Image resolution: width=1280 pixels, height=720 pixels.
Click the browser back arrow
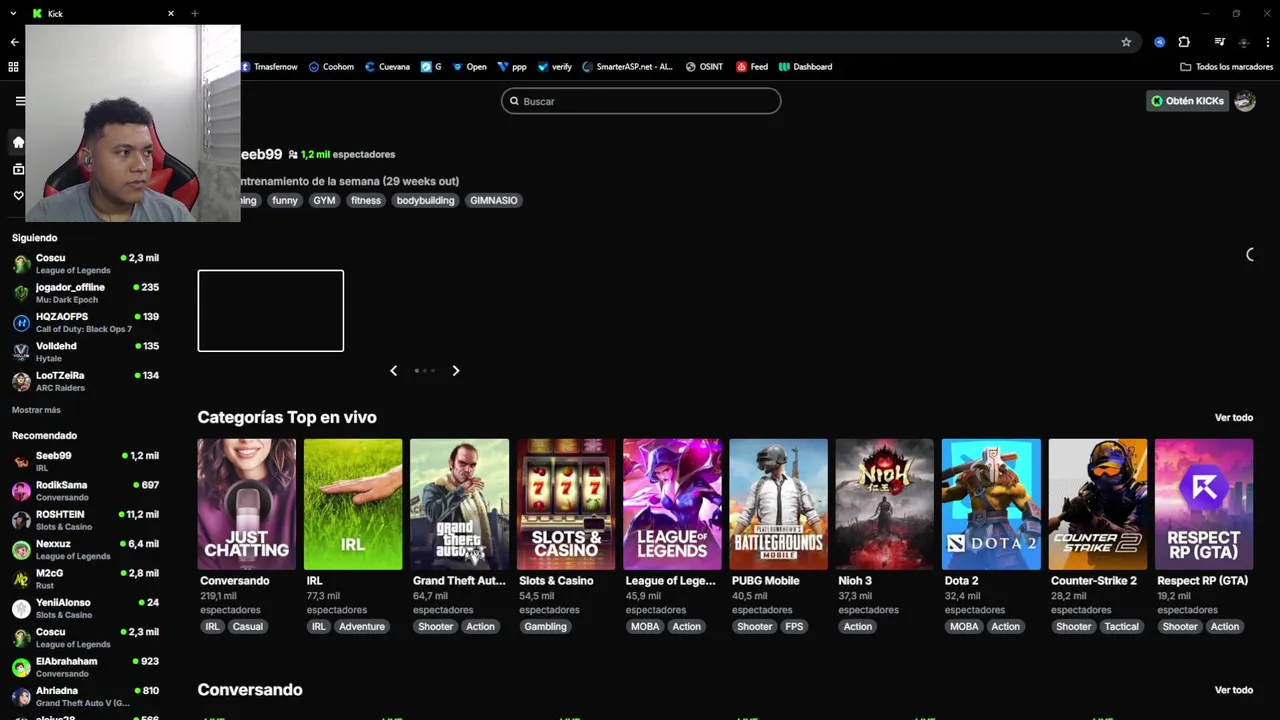14,42
